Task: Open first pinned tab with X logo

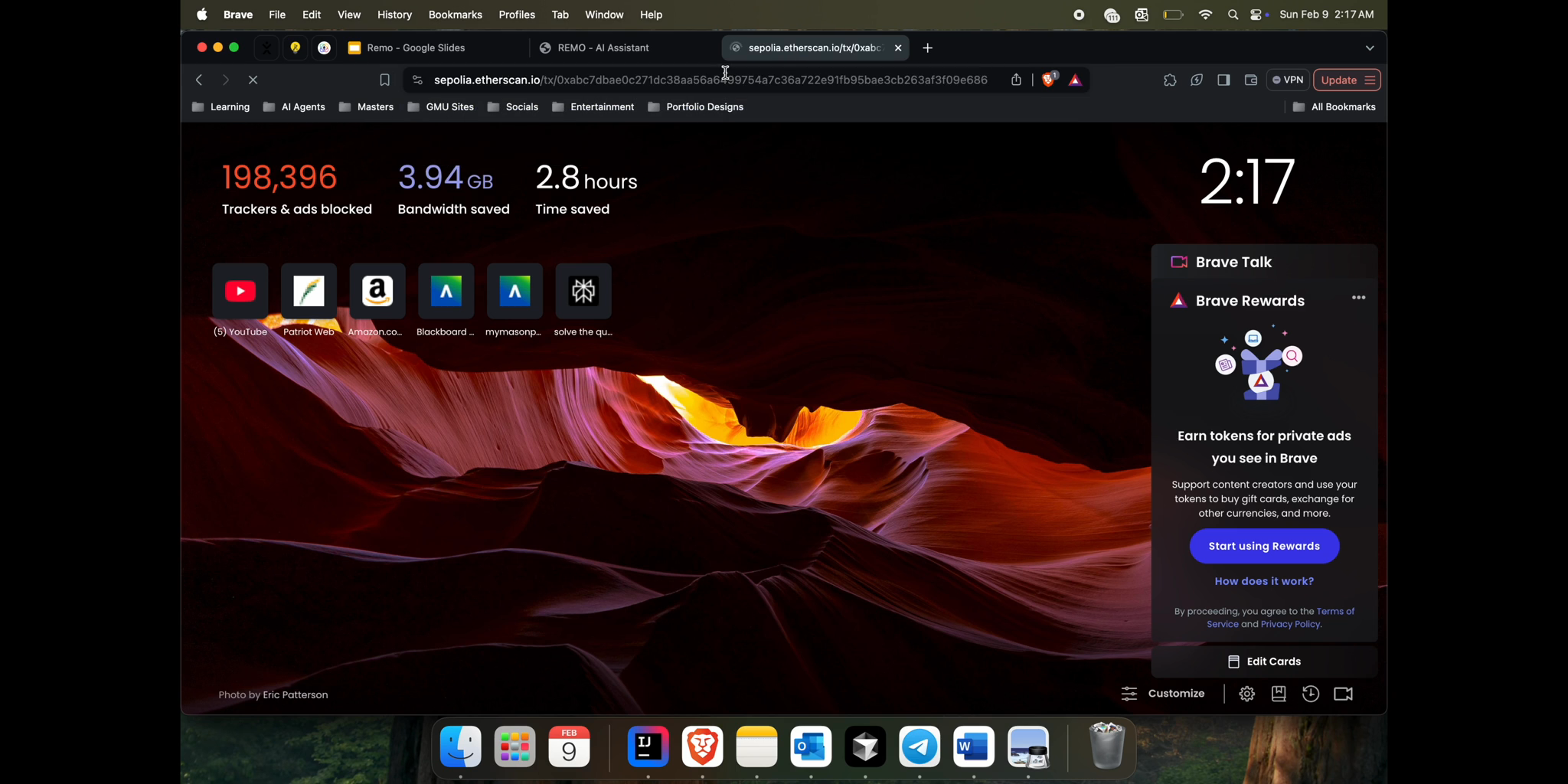Action: [x=266, y=48]
